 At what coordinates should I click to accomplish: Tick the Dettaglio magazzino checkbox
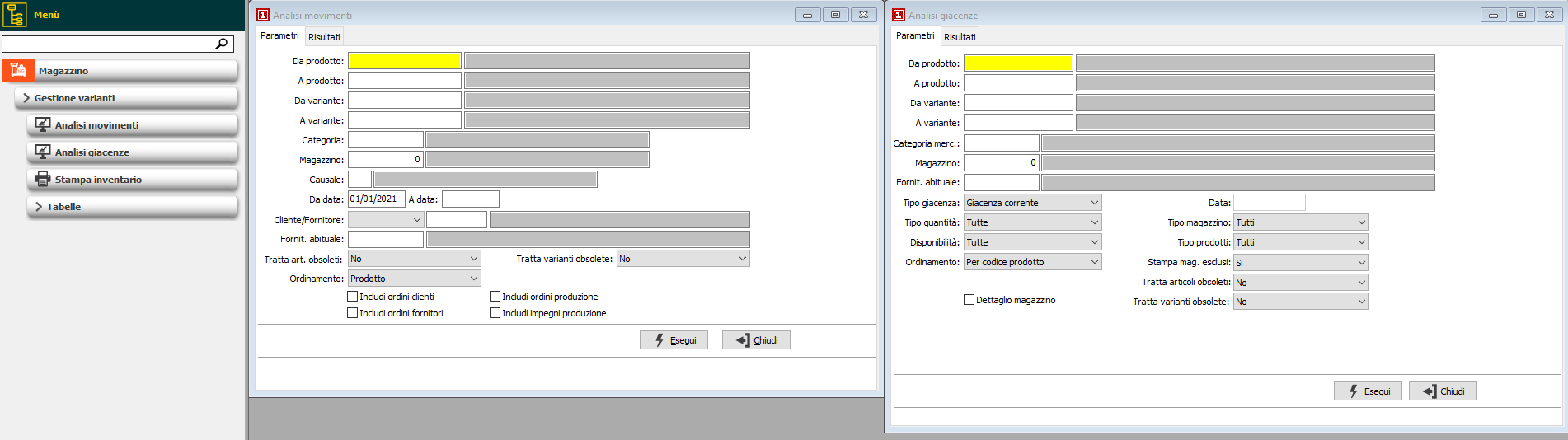[x=969, y=300]
